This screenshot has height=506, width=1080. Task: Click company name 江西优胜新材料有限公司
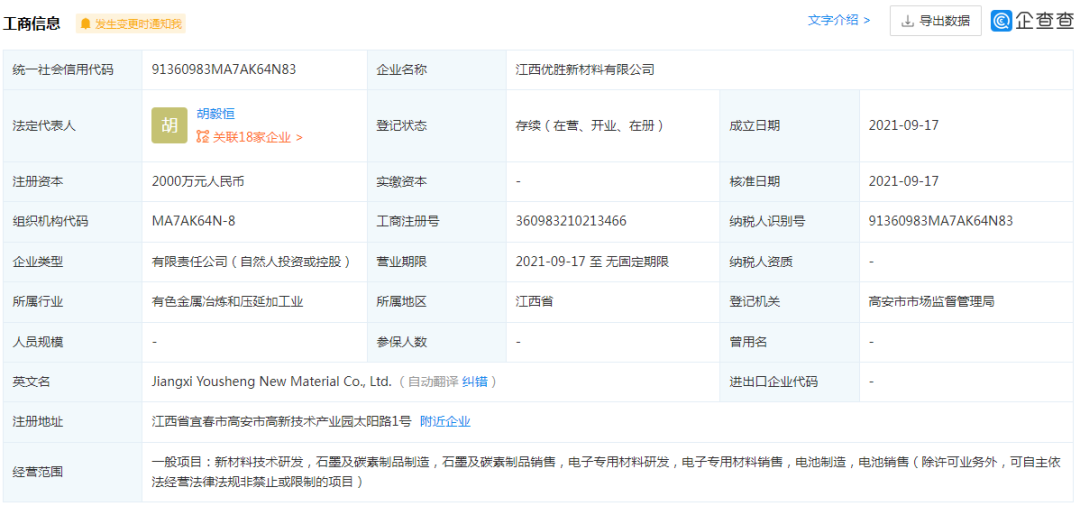pyautogui.click(x=585, y=70)
